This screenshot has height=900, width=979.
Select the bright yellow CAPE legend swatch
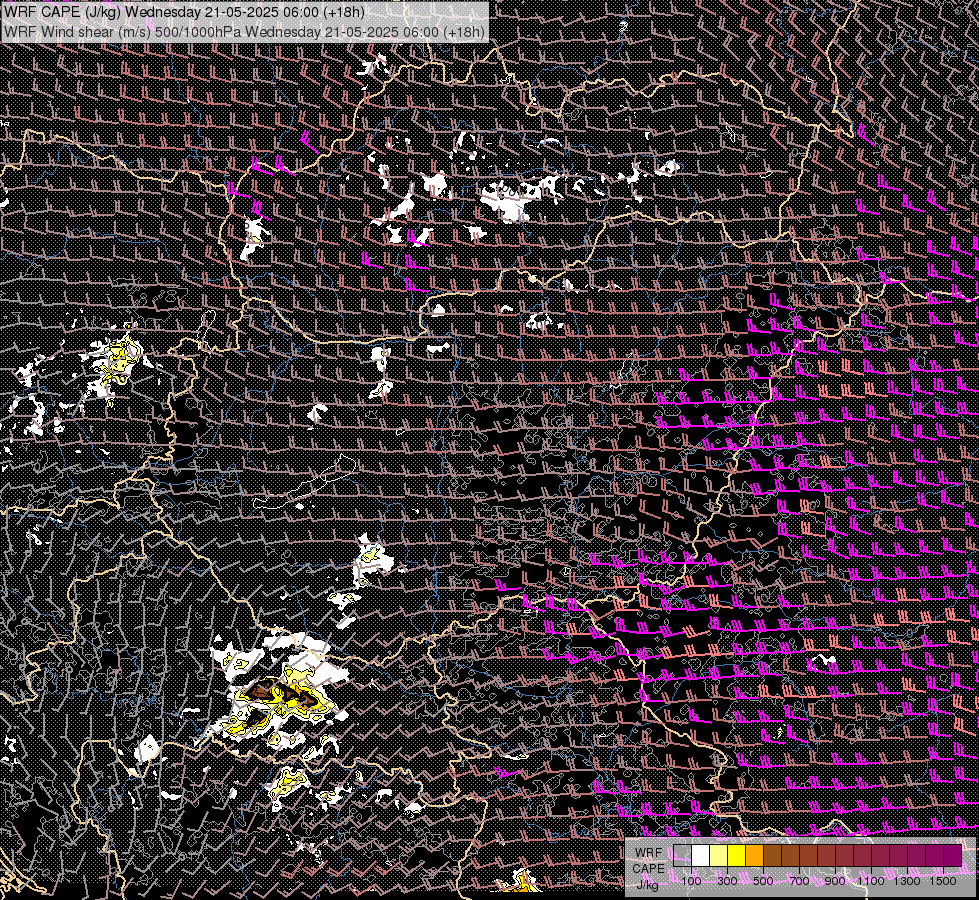point(736,855)
